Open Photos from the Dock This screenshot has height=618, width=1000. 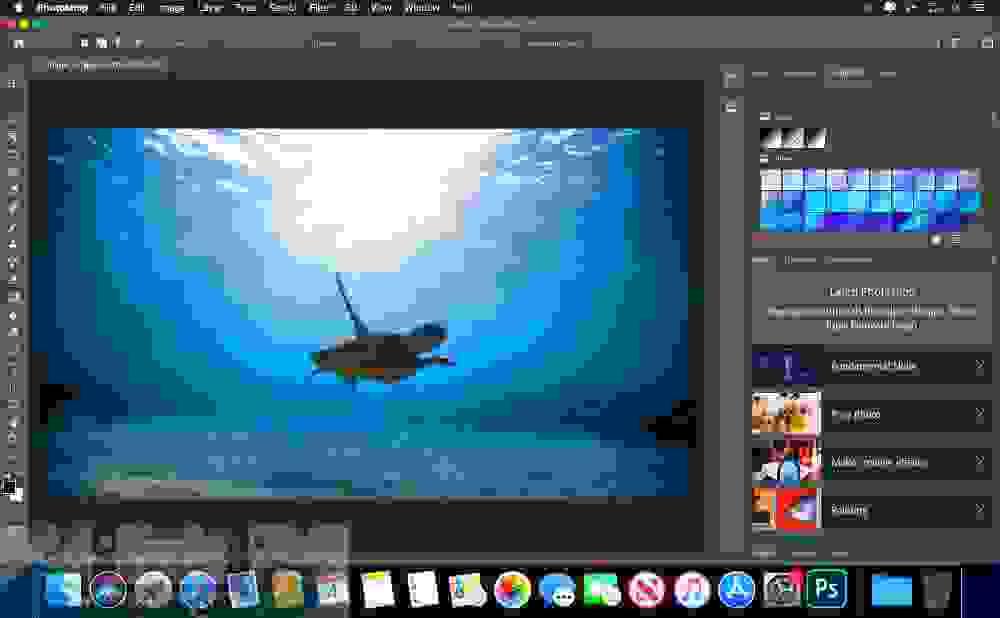point(511,589)
